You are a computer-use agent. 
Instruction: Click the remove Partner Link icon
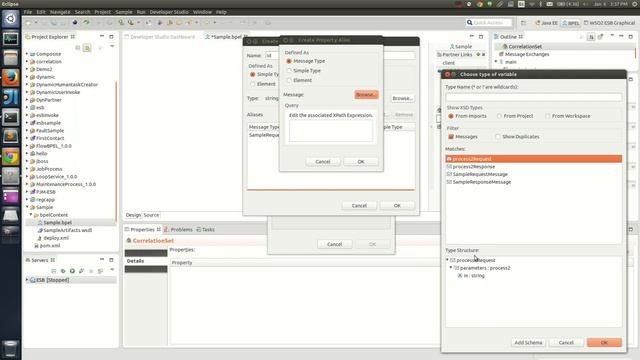[484, 54]
